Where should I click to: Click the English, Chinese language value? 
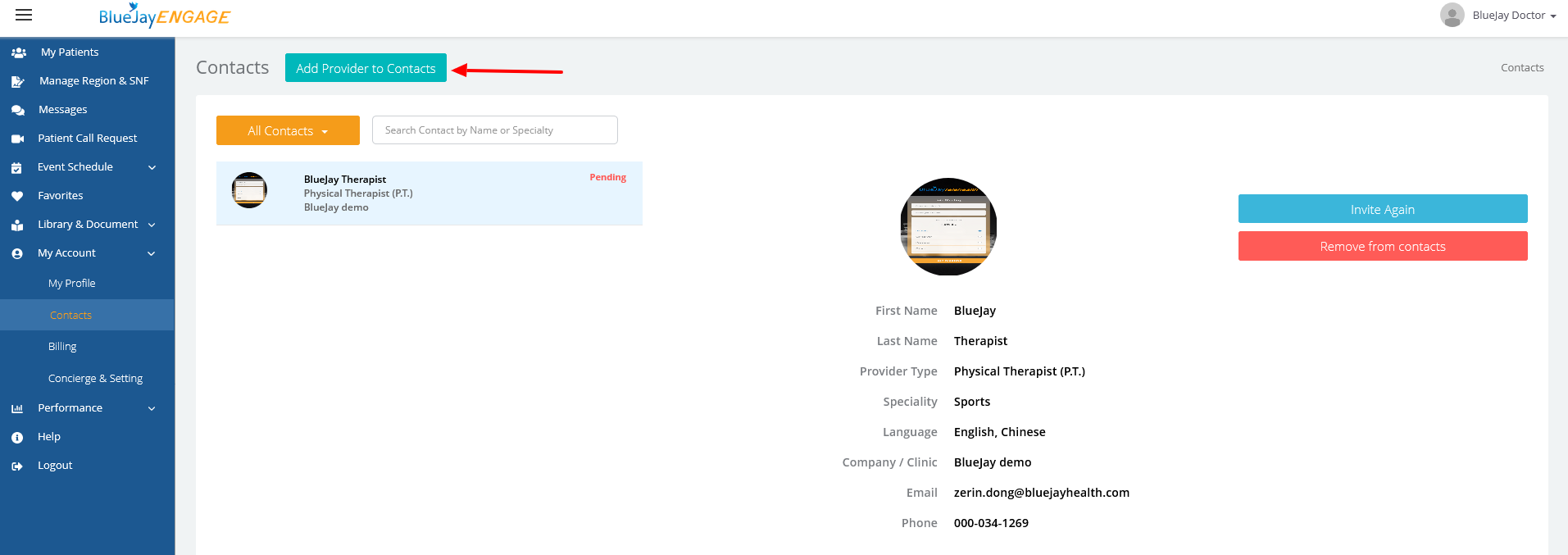tap(999, 431)
